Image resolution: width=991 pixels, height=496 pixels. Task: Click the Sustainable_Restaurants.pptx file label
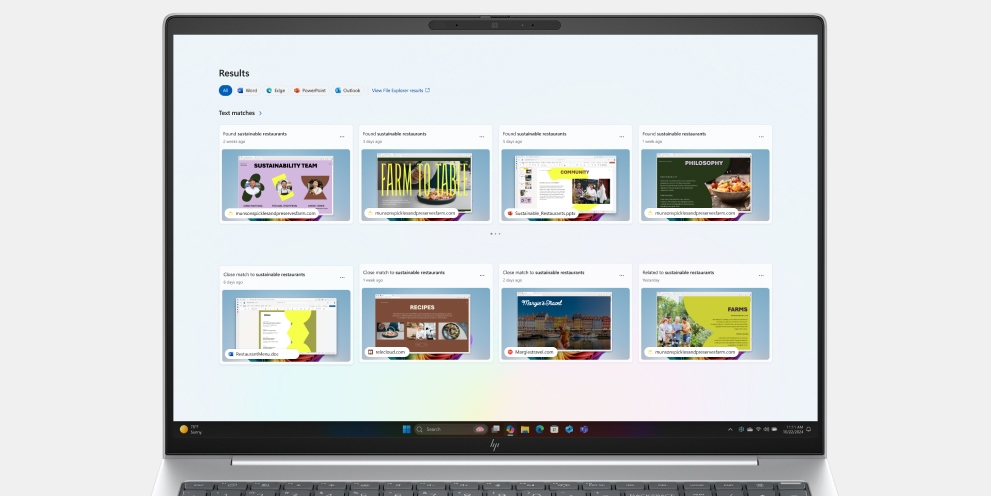click(x=543, y=213)
